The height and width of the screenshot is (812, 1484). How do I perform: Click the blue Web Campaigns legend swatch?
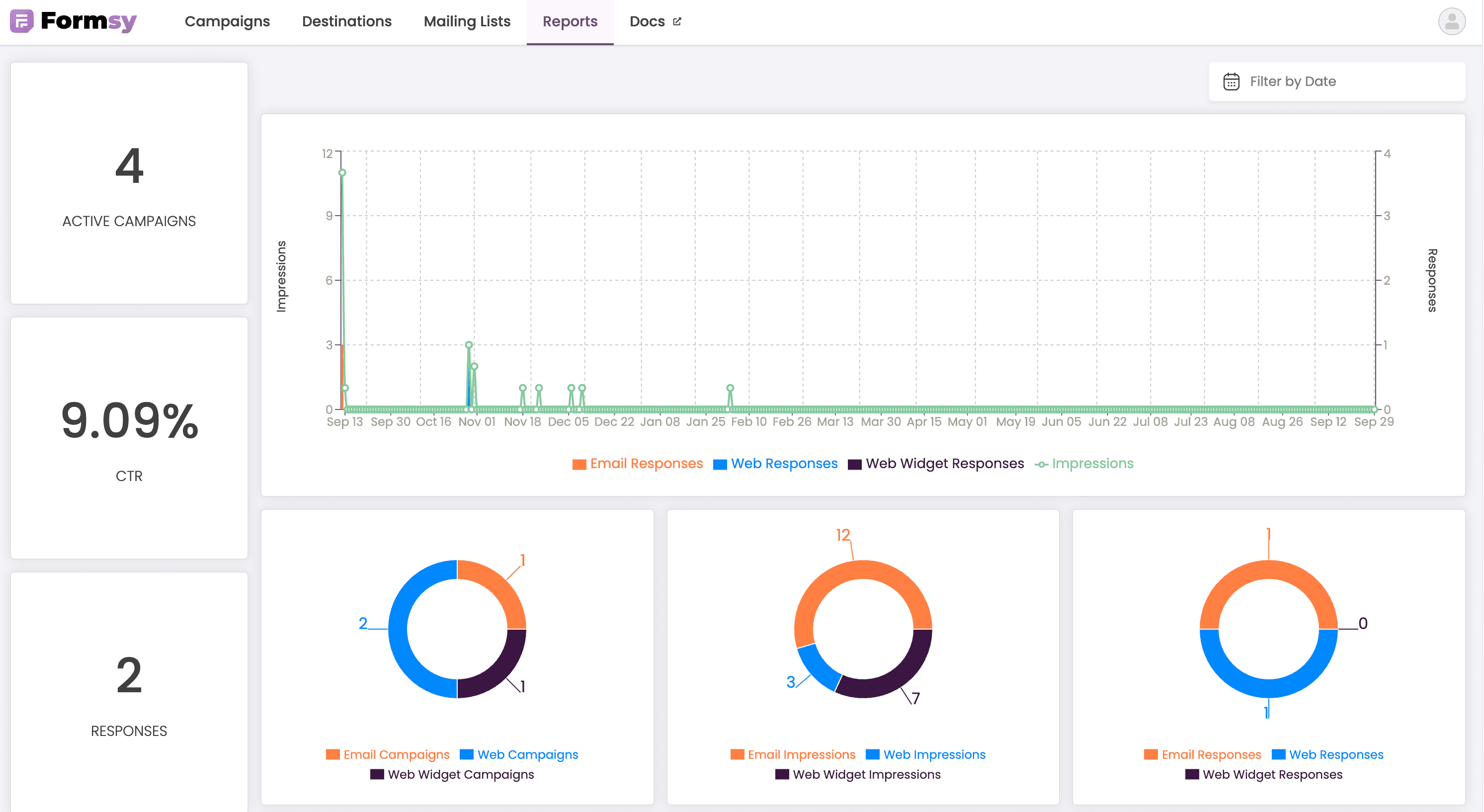(x=467, y=754)
